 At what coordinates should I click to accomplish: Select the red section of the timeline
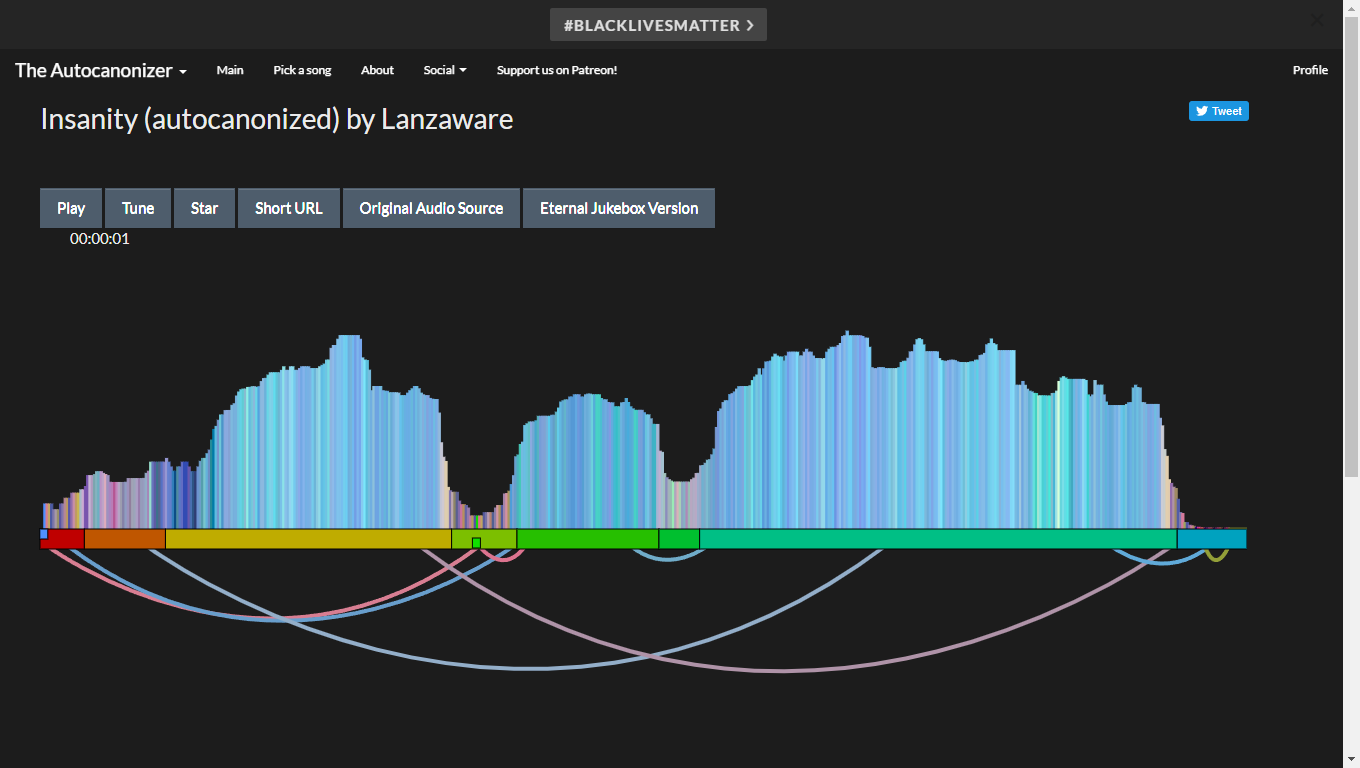[62, 539]
